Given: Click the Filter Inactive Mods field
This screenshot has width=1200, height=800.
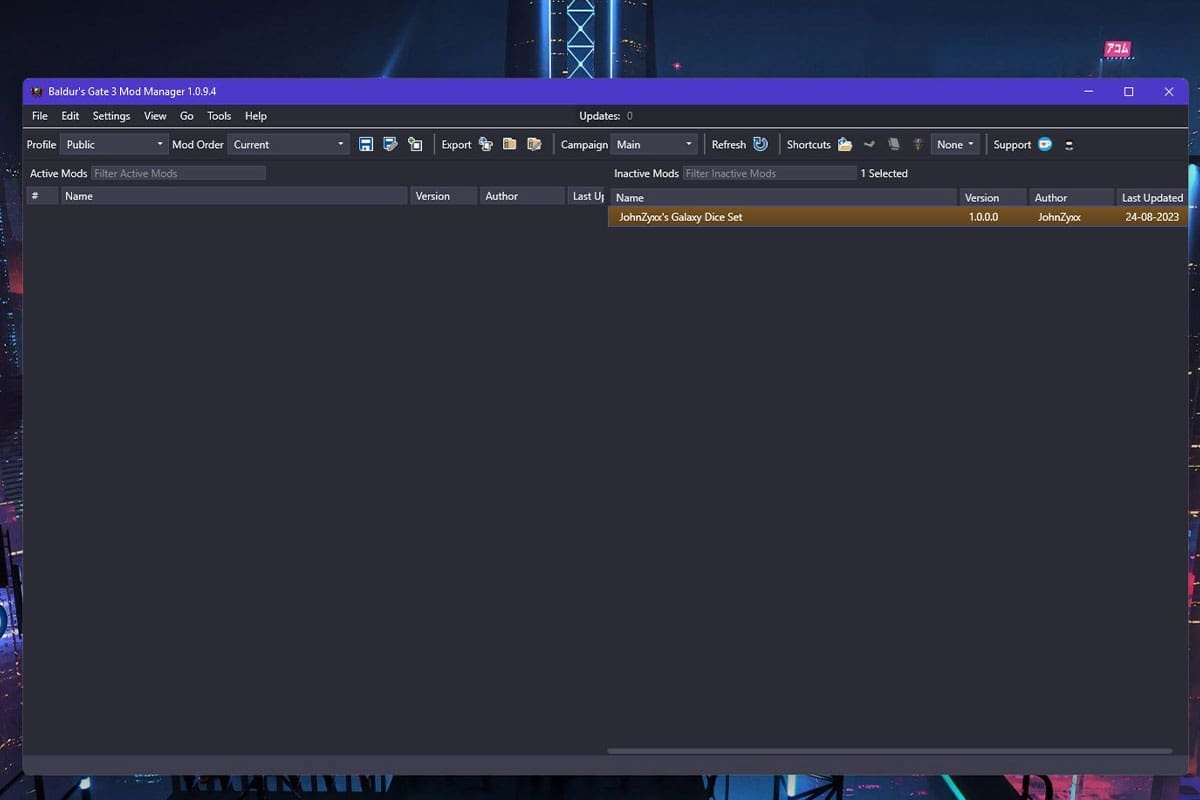Looking at the screenshot, I should (x=770, y=173).
